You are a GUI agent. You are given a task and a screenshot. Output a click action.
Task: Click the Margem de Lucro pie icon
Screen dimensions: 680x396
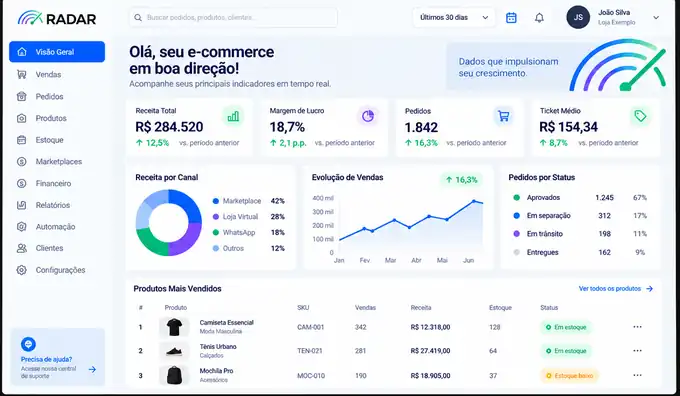click(x=368, y=116)
